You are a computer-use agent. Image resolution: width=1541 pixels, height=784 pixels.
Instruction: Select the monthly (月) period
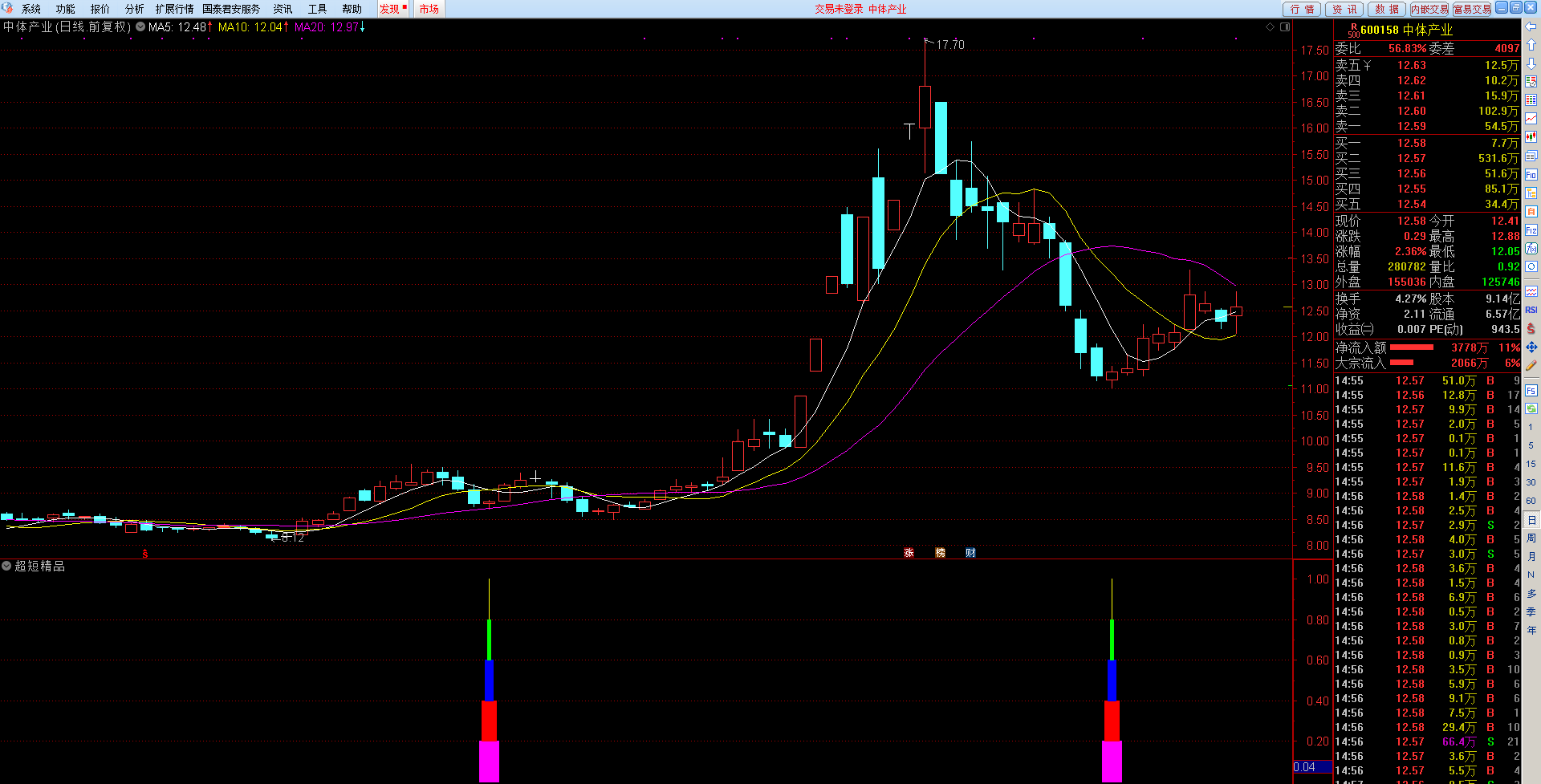pos(1531,556)
